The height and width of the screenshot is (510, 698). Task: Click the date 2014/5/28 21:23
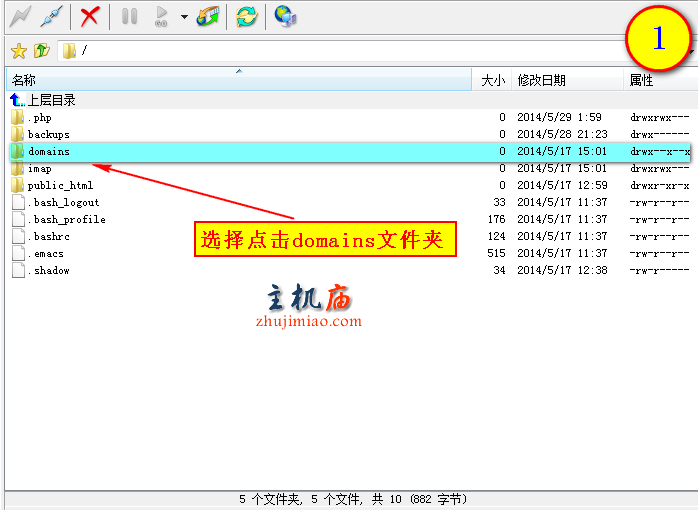[562, 134]
